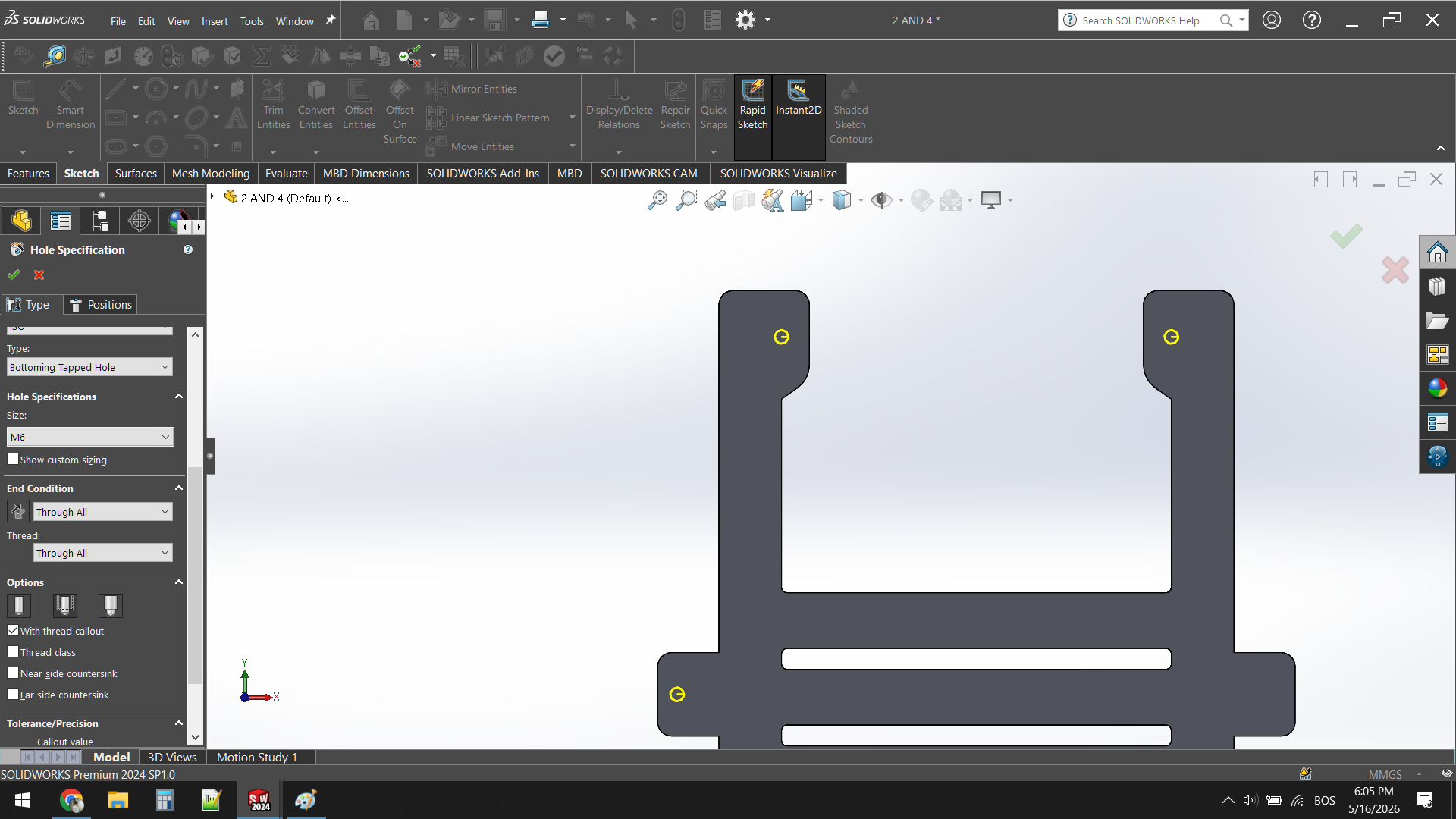Select the remove thread option button
This screenshot has width=1456, height=819.
click(x=111, y=605)
